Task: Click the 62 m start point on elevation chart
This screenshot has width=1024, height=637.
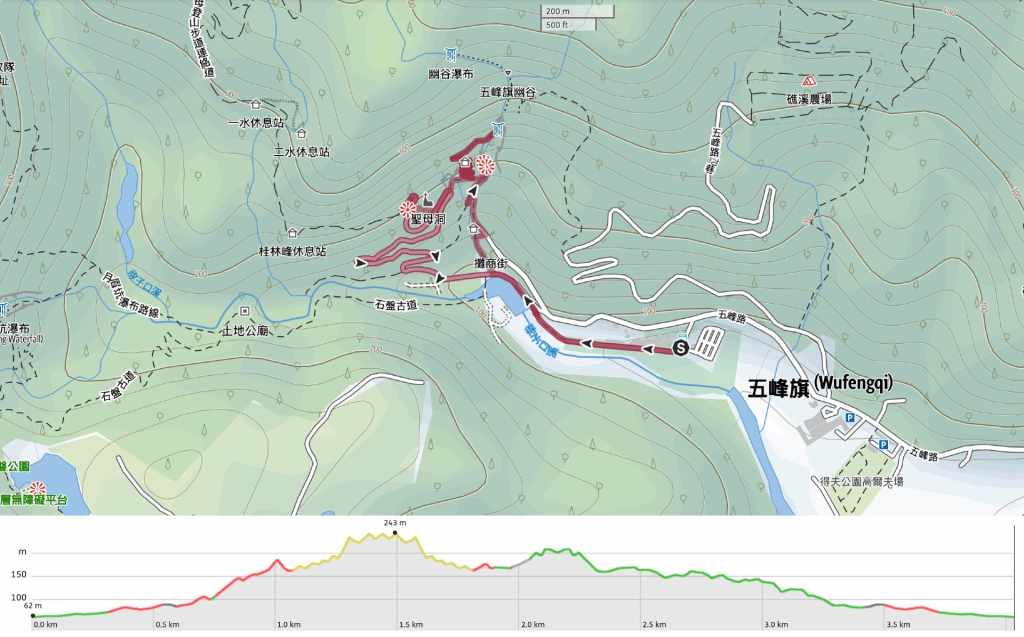Action: (x=33, y=615)
